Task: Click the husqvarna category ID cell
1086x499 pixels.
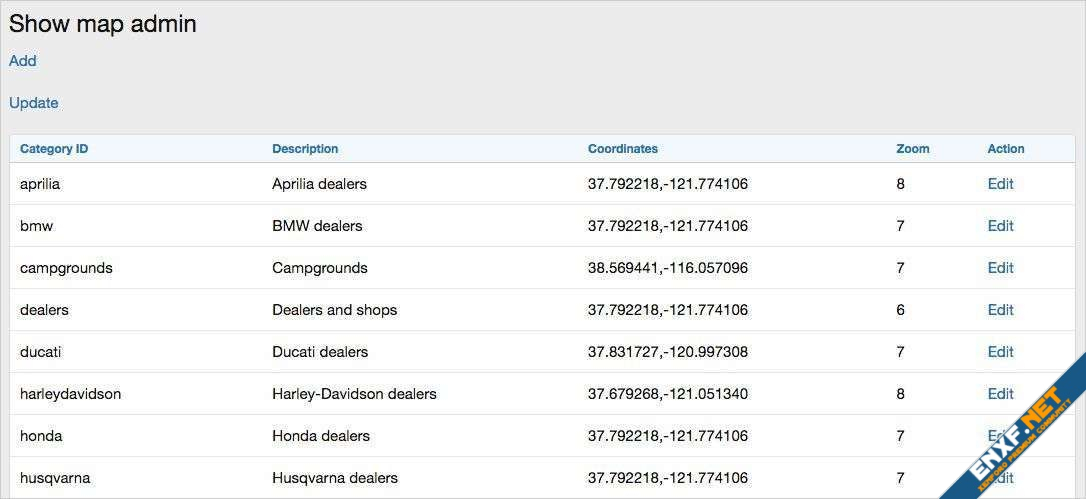Action: (55, 478)
